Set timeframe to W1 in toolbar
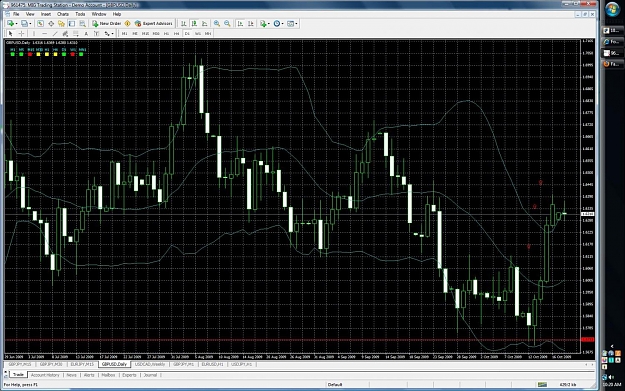The height and width of the screenshot is (391, 625). click(198, 33)
